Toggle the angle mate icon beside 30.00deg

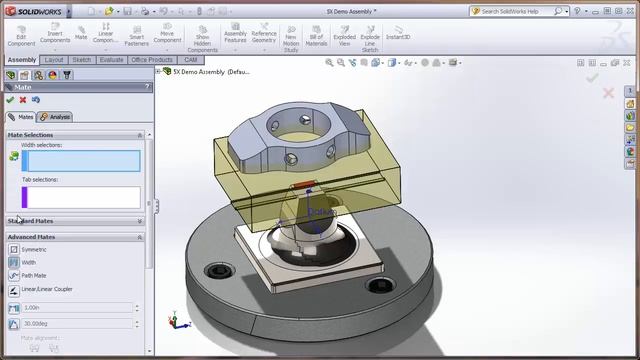14,324
